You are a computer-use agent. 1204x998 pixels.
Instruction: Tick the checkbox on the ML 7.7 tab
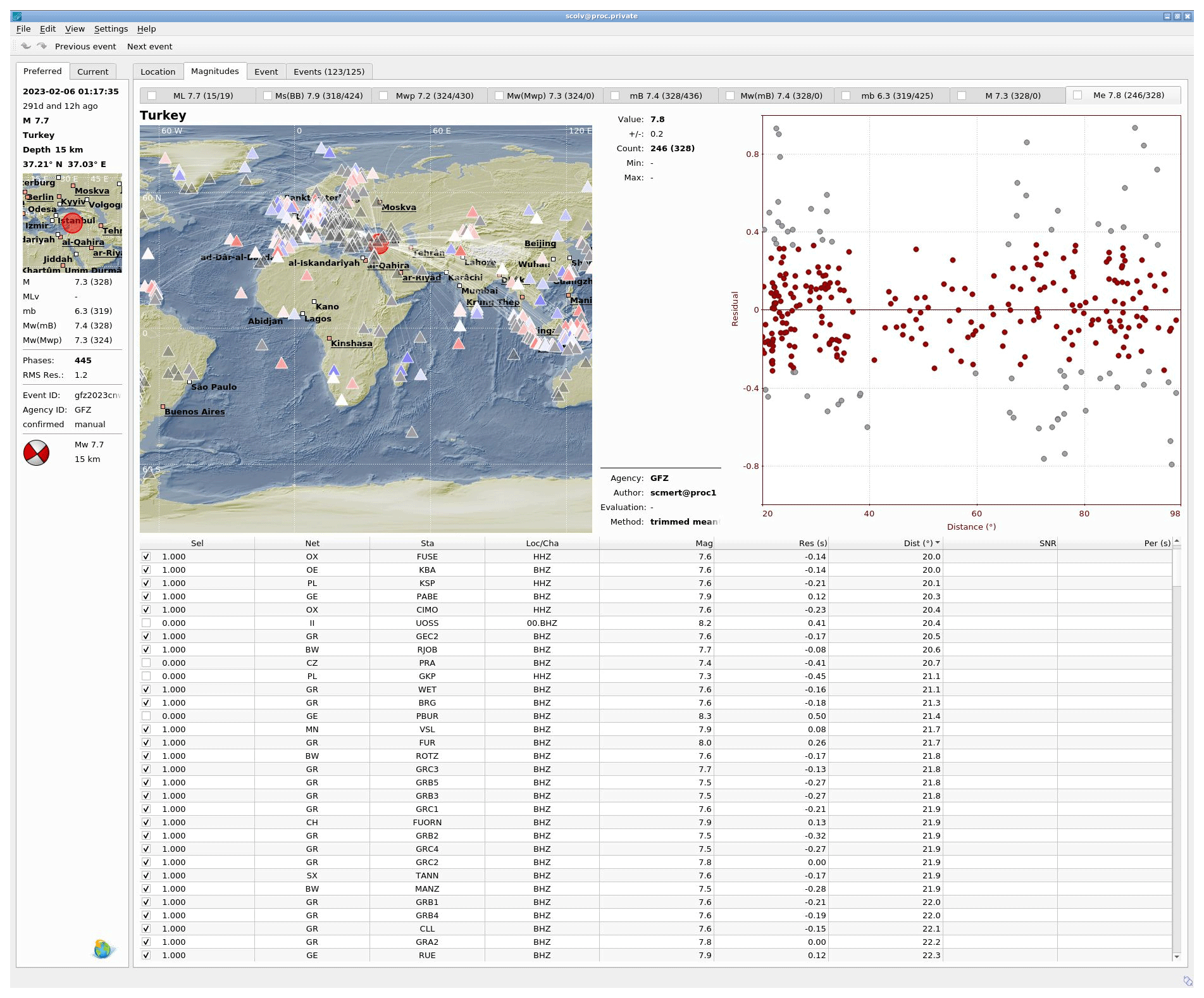coord(152,96)
